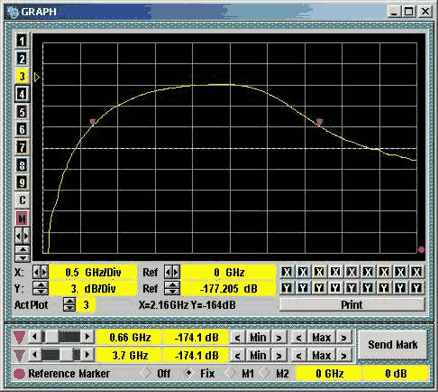Adjust Y Ref dB stepper
The width and height of the screenshot is (438, 392).
tap(172, 288)
